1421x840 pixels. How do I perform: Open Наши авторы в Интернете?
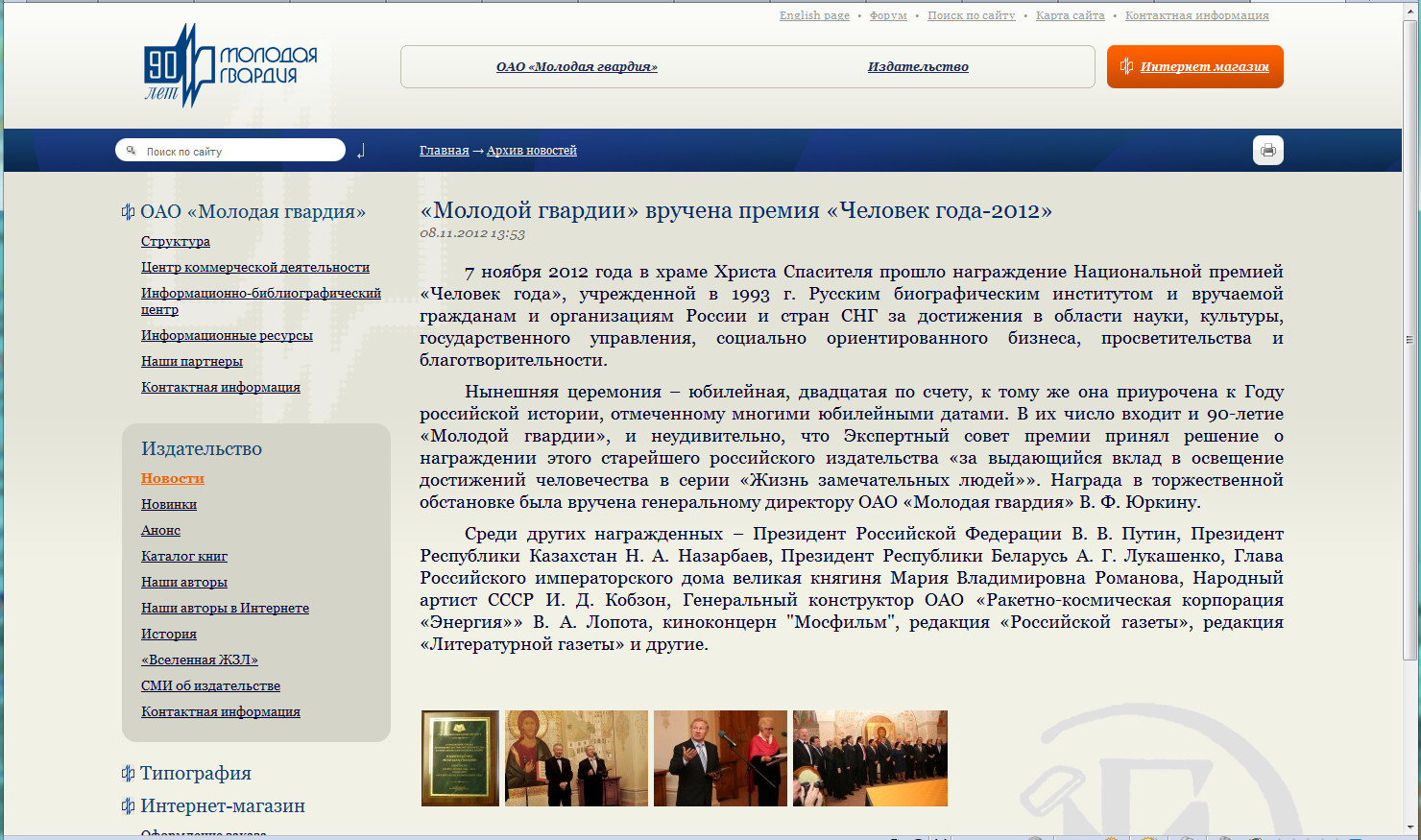(225, 609)
